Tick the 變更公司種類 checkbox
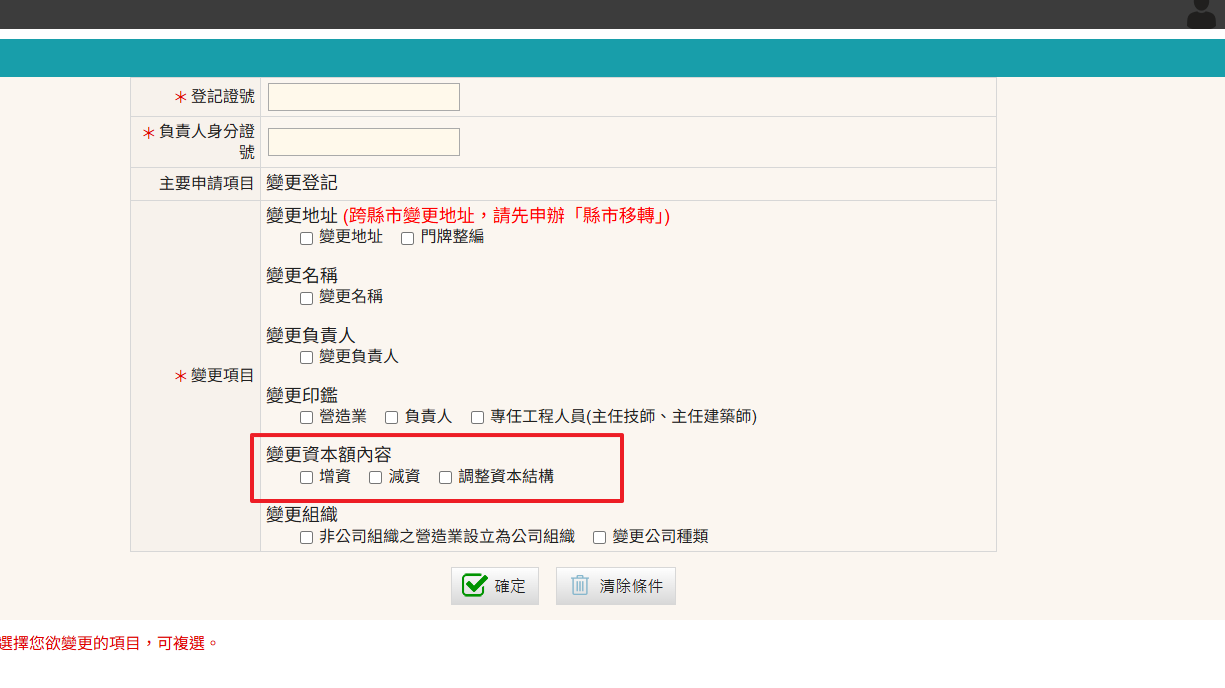 coord(600,538)
